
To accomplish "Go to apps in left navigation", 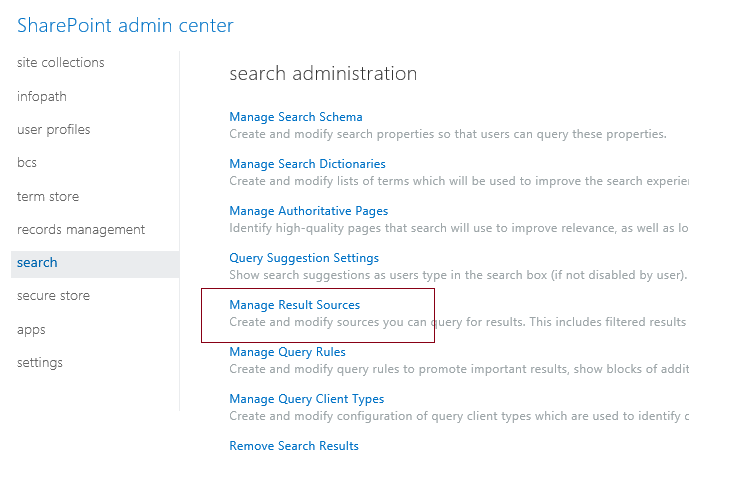I will point(31,330).
